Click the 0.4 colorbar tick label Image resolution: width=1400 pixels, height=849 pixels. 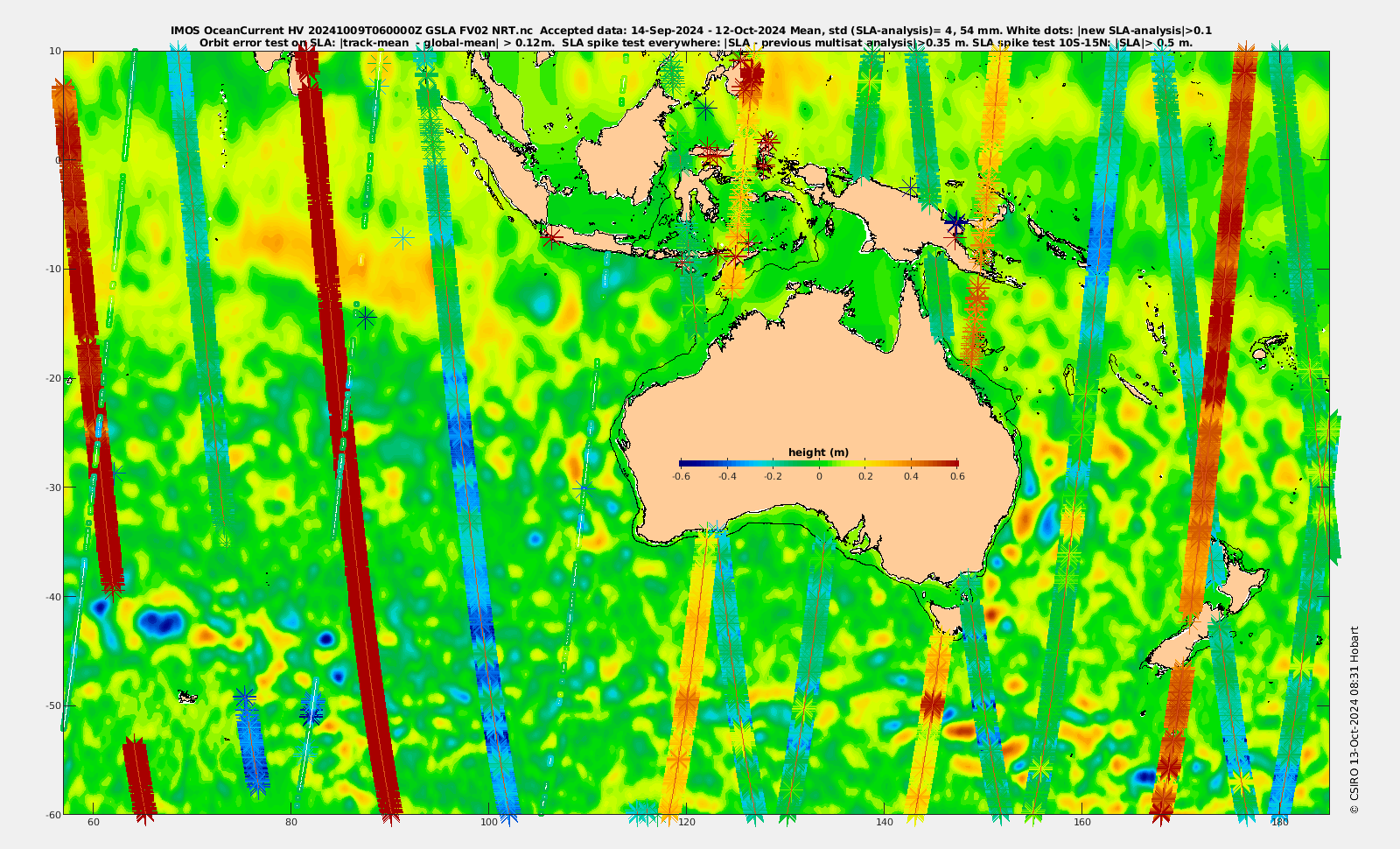911,477
